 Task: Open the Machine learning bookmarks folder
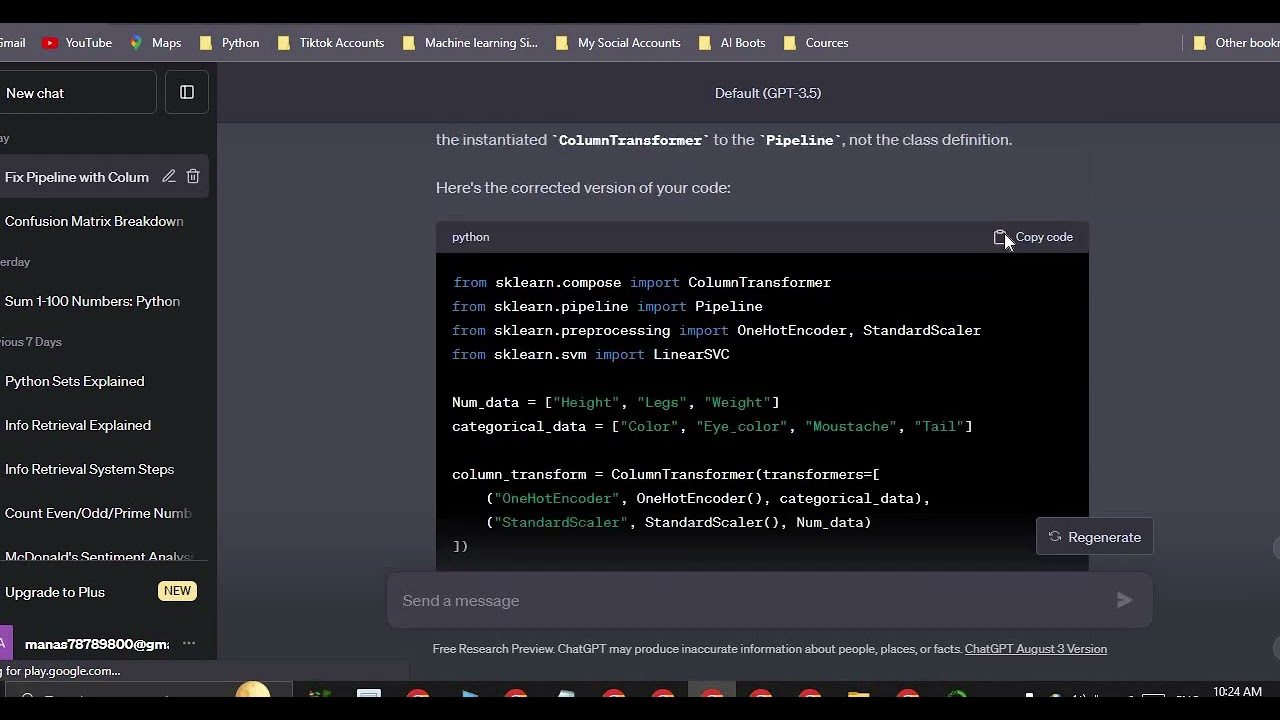point(470,43)
